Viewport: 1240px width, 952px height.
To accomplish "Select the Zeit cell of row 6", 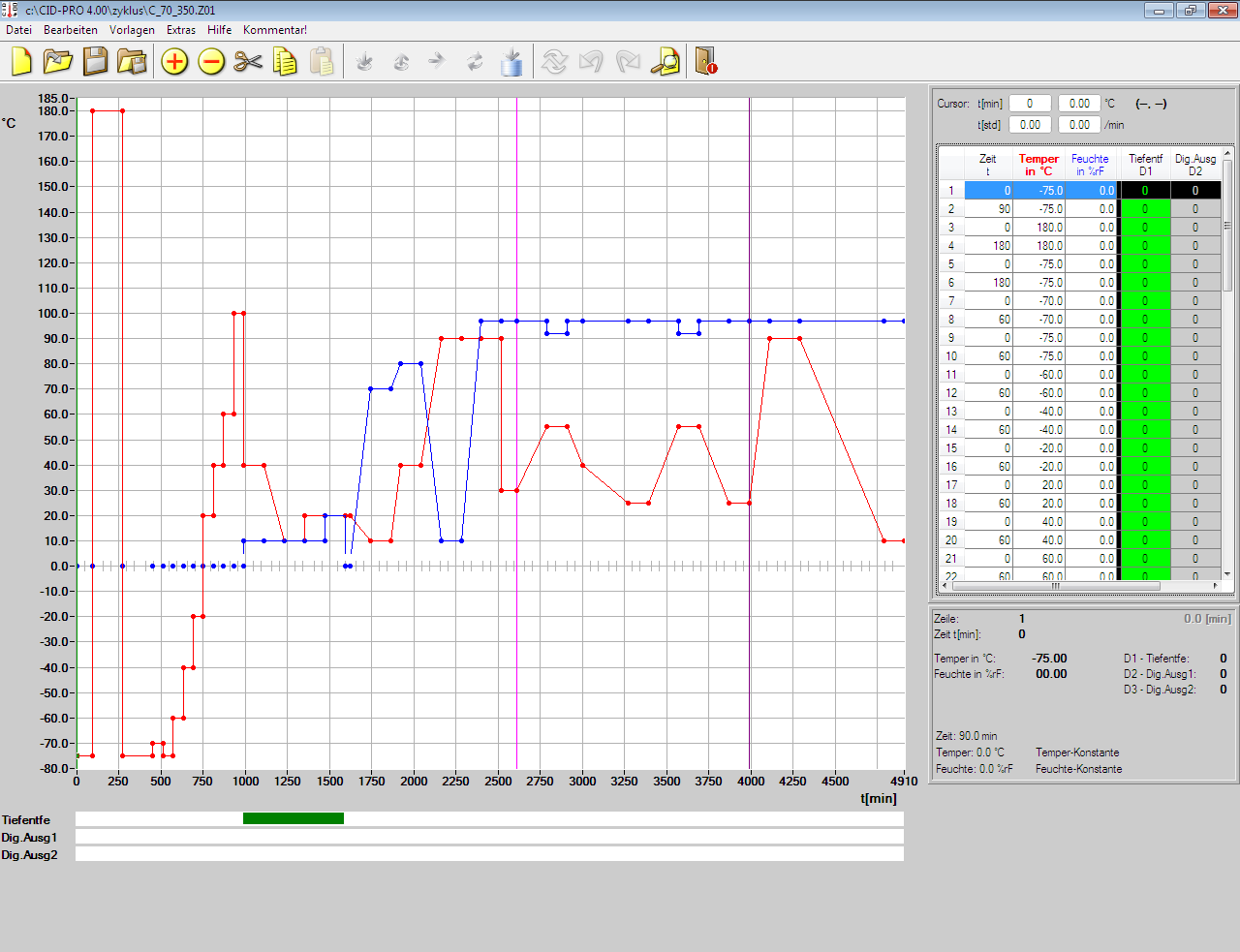I will [988, 283].
